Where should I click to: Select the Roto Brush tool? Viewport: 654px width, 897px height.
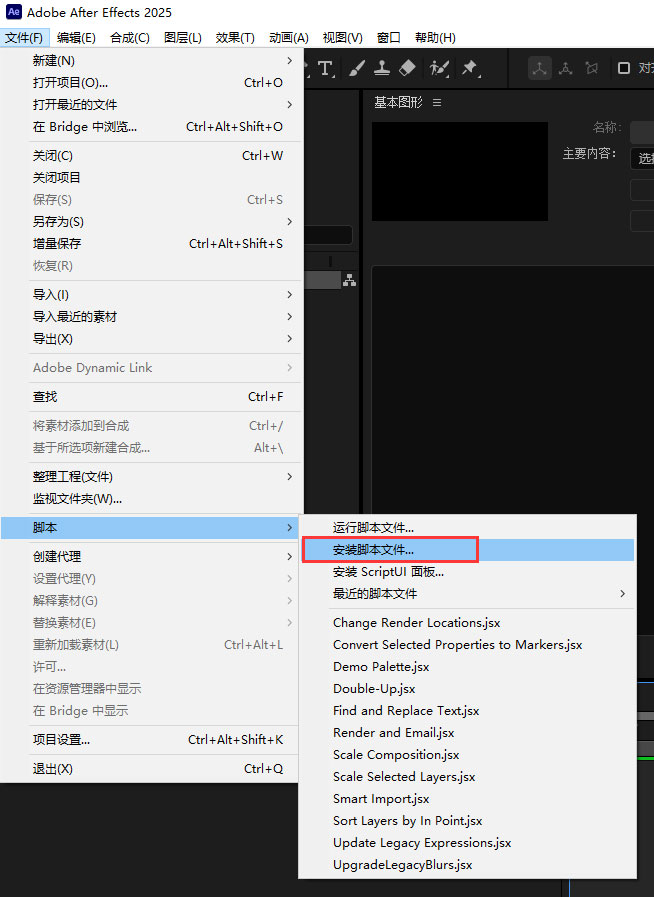coord(439,69)
